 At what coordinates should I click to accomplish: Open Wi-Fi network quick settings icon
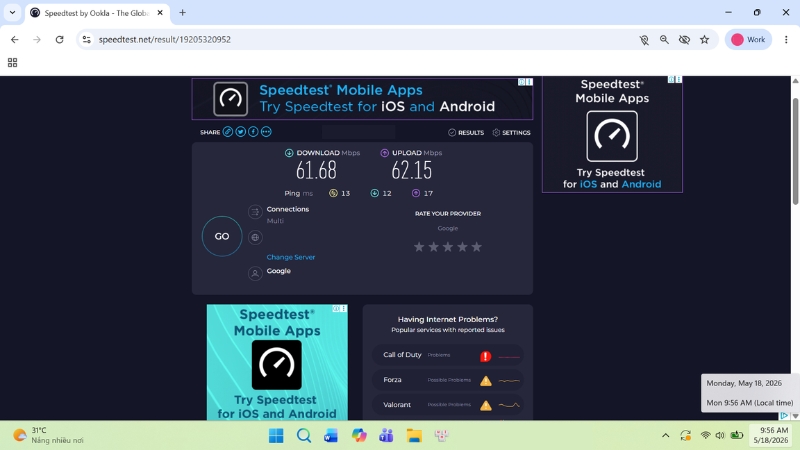706,435
